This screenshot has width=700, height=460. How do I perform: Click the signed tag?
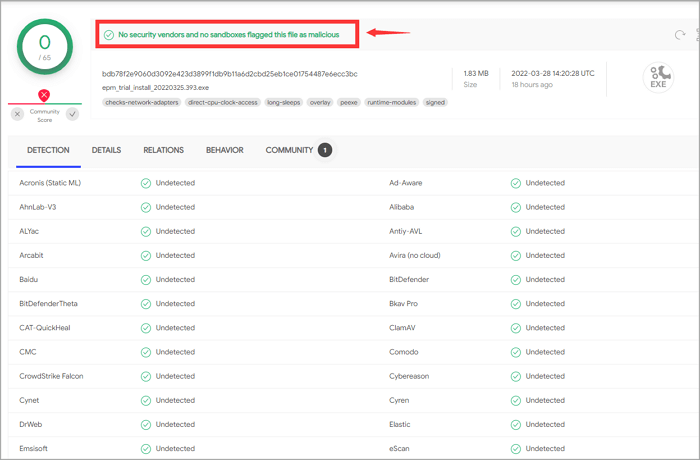[435, 102]
